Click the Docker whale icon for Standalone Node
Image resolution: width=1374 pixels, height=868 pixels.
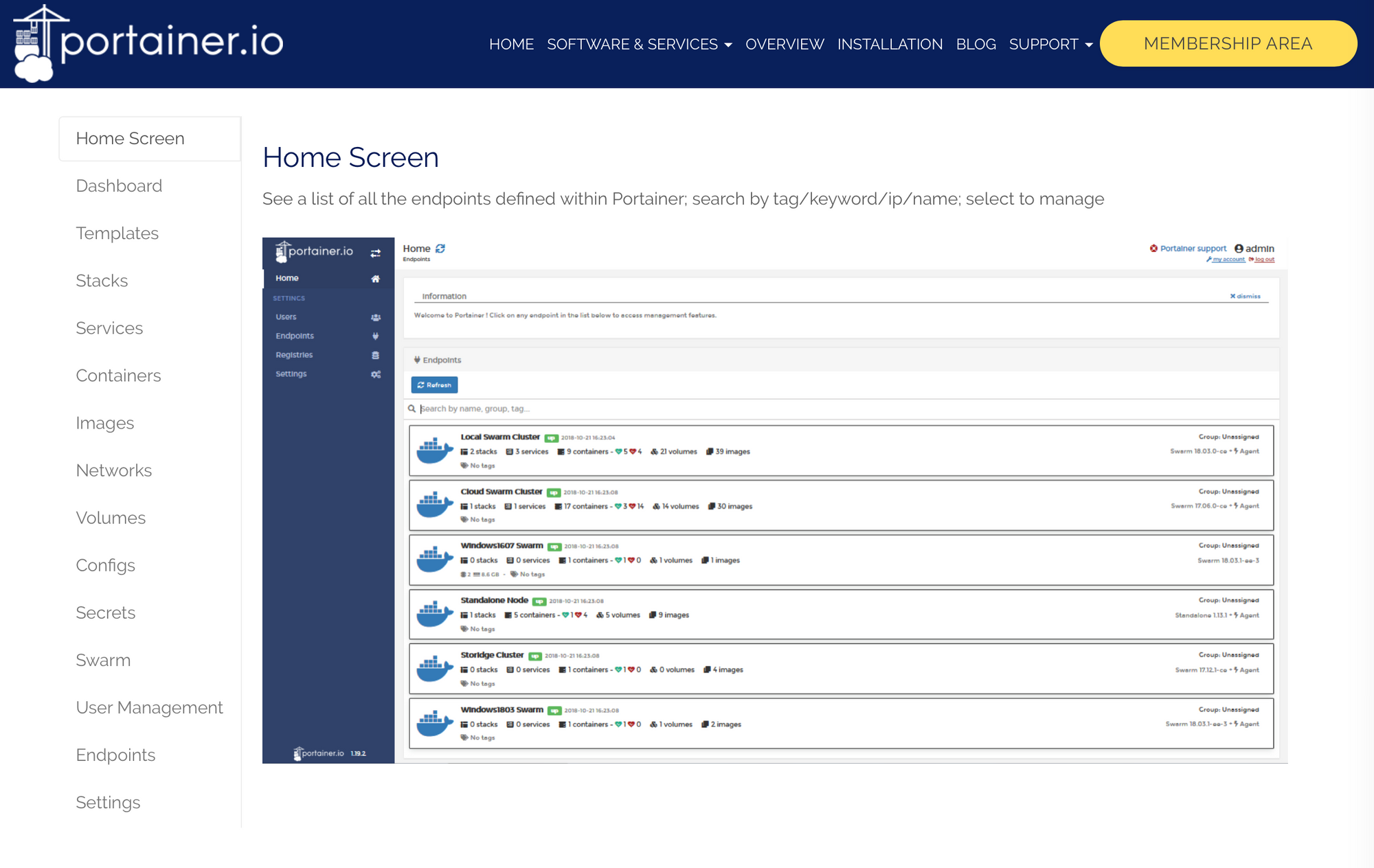[x=435, y=614]
